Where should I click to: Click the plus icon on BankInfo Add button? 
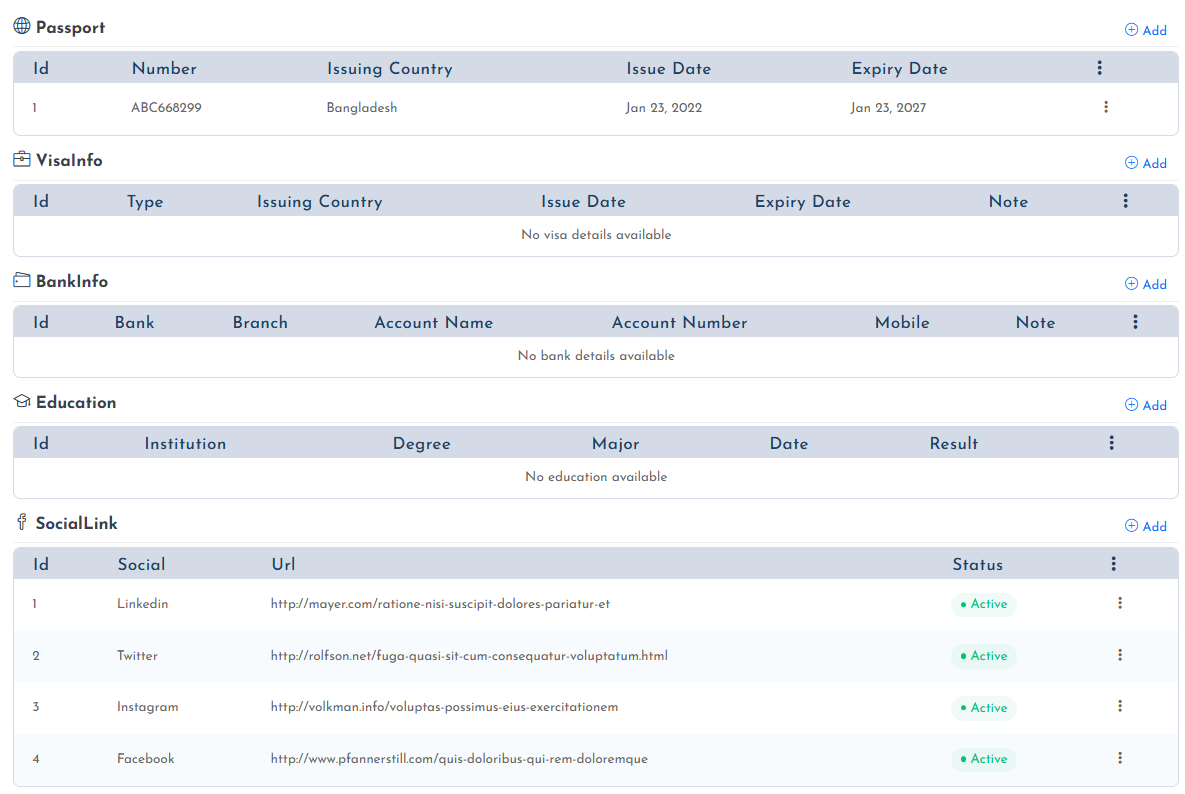coord(1131,284)
